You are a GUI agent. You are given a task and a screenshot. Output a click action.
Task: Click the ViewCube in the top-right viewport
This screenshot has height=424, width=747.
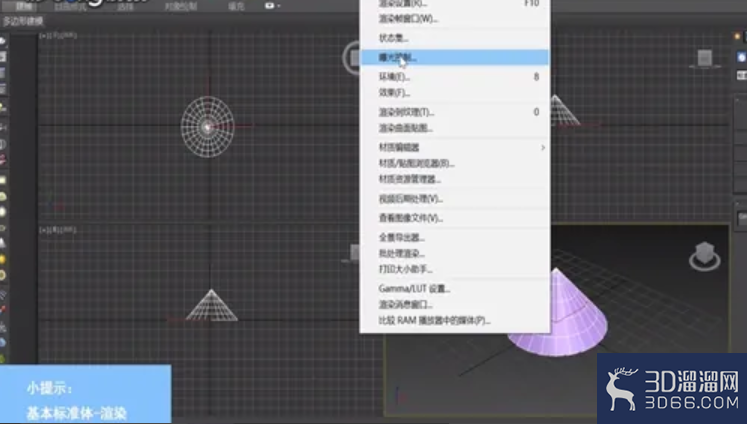pyautogui.click(x=705, y=59)
